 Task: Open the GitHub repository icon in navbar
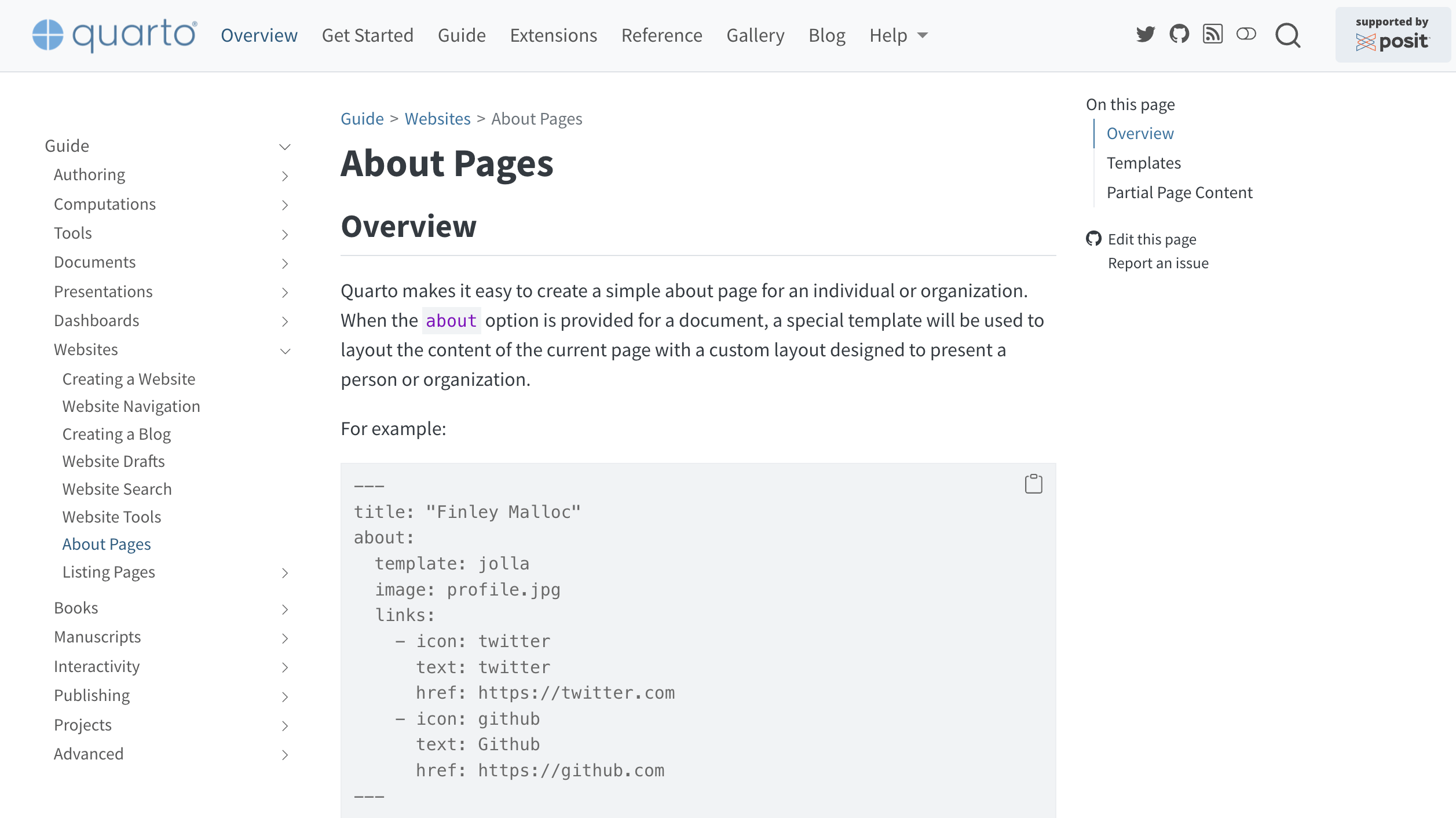pos(1179,35)
